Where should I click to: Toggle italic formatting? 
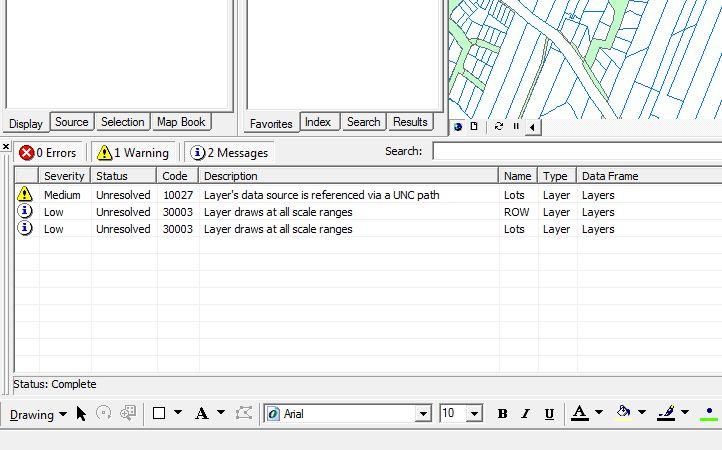pos(525,414)
